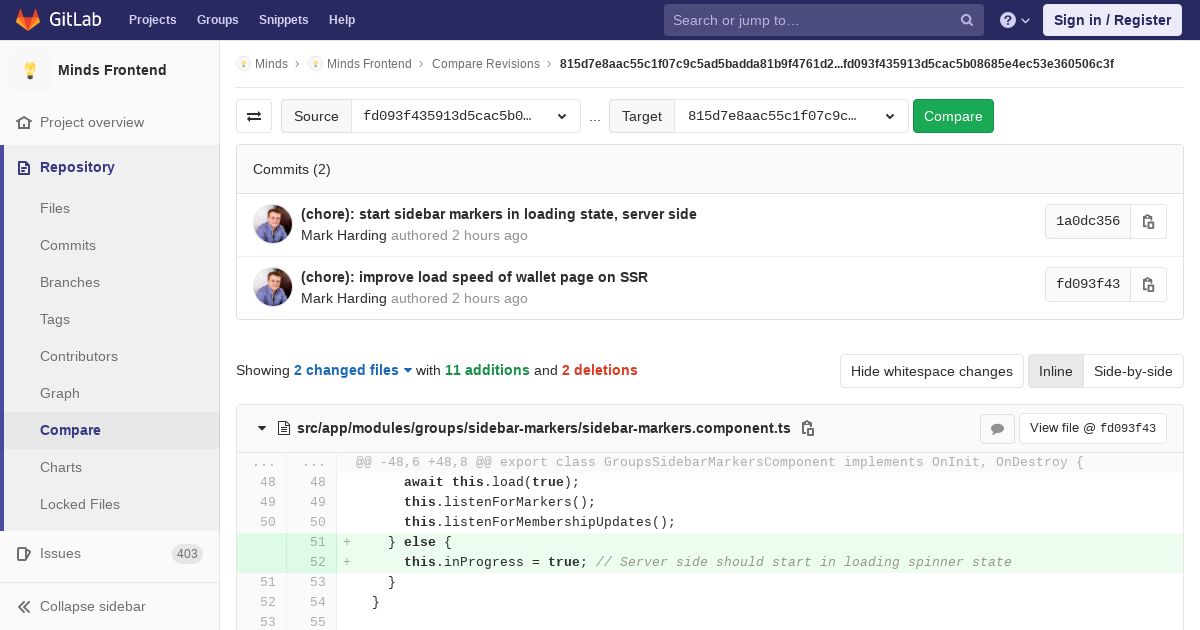
Task: Toggle comments for this file
Action: click(x=997, y=428)
